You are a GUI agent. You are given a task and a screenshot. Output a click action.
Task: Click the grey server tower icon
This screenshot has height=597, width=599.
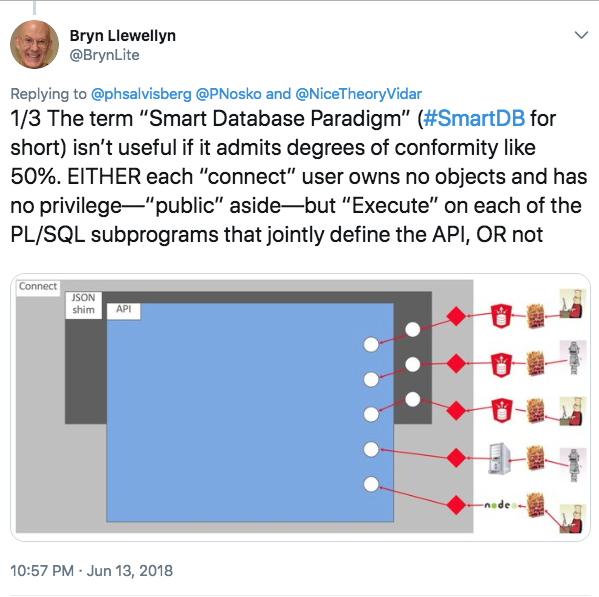coord(499,458)
